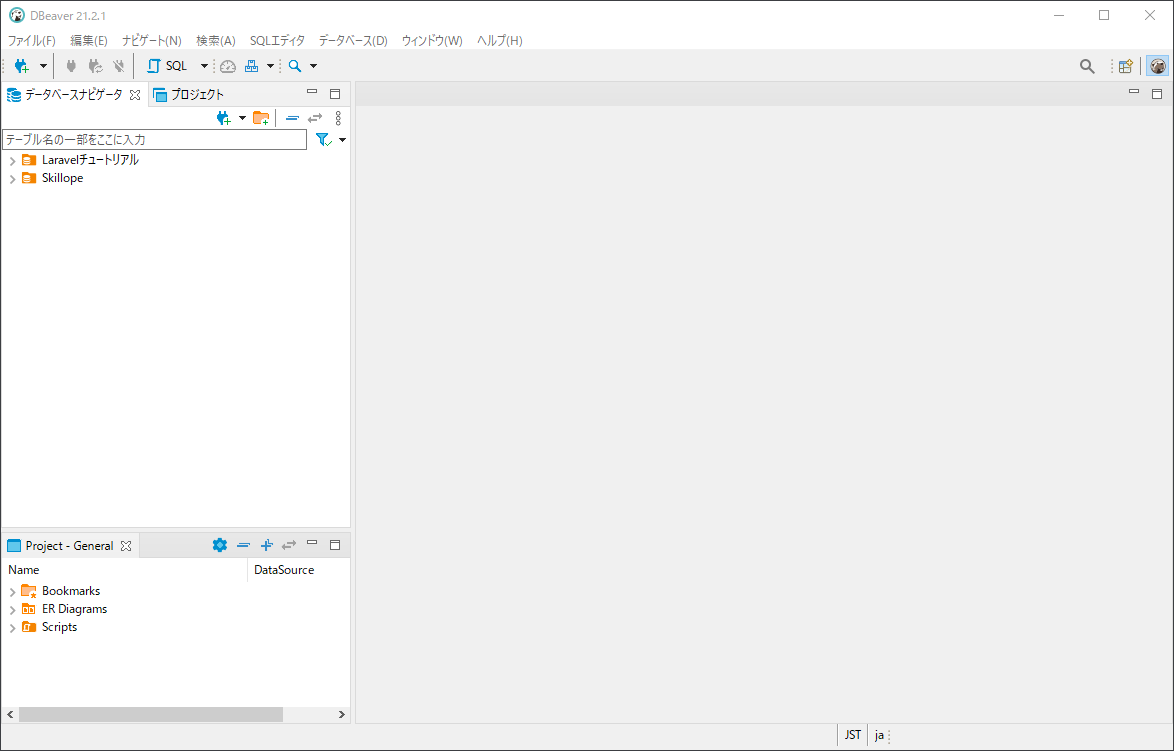The width and height of the screenshot is (1174, 751).
Task: Click the blue stacked-boxes toolbar icon
Action: (x=252, y=66)
